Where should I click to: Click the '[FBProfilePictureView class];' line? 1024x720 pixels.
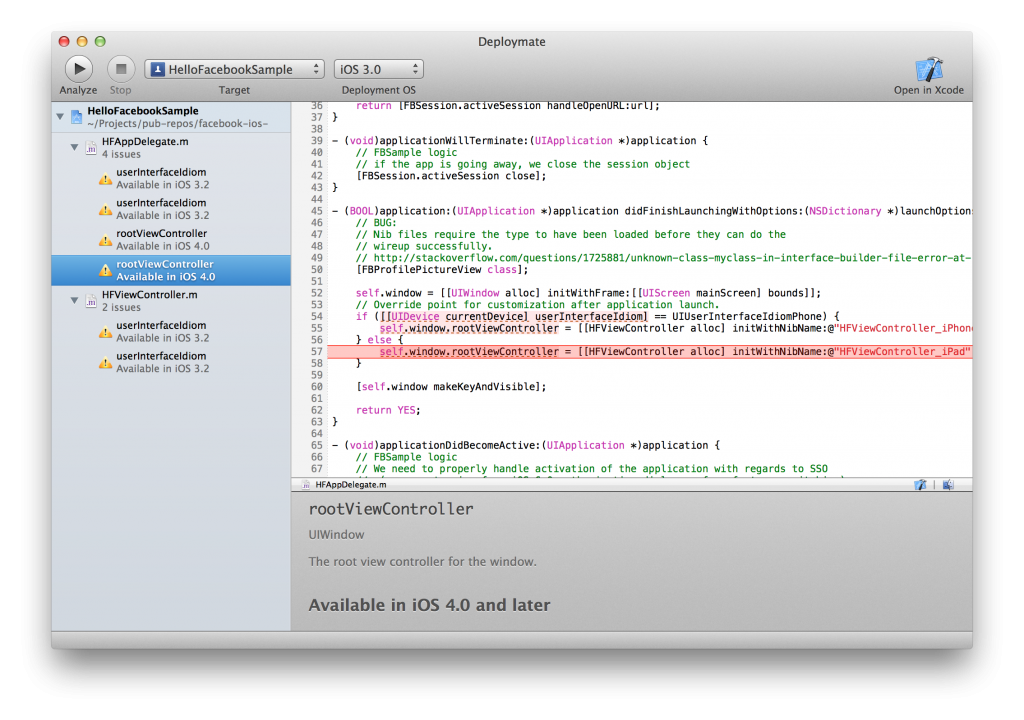(442, 270)
